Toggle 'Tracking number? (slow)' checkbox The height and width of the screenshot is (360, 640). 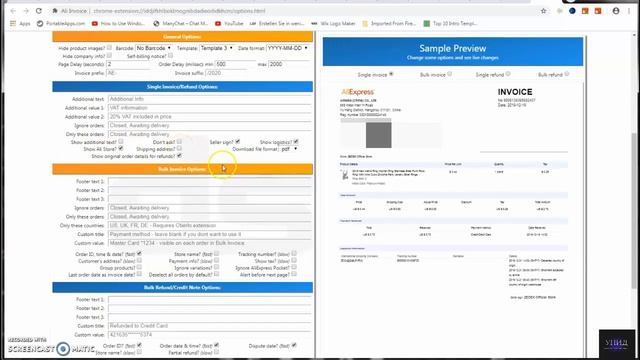[x=294, y=253]
